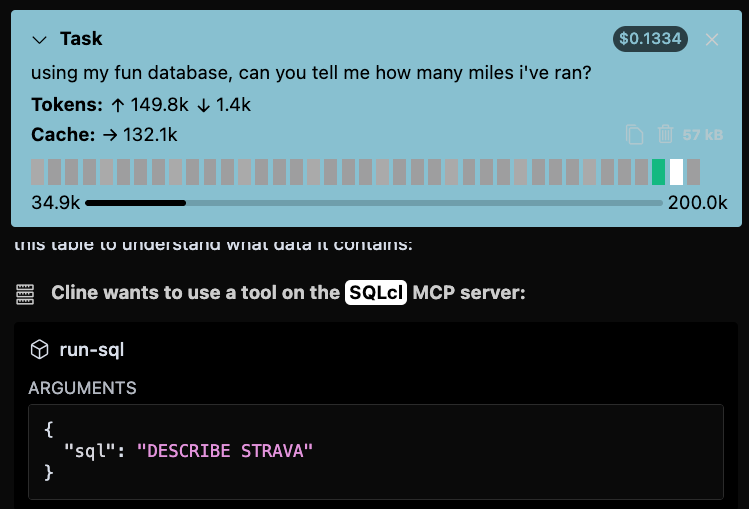749x509 pixels.
Task: Select the first gray timeline block
Action: pos(38,172)
